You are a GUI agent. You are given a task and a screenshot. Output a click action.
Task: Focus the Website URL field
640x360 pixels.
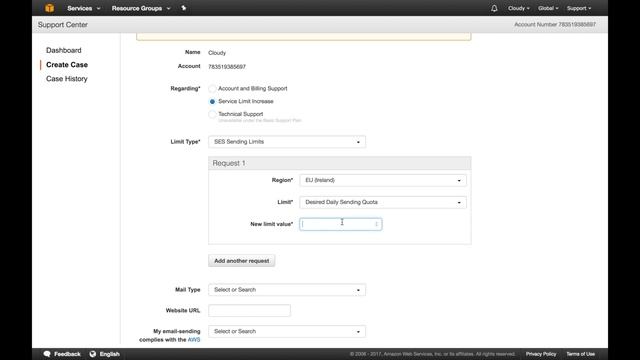[249, 311]
